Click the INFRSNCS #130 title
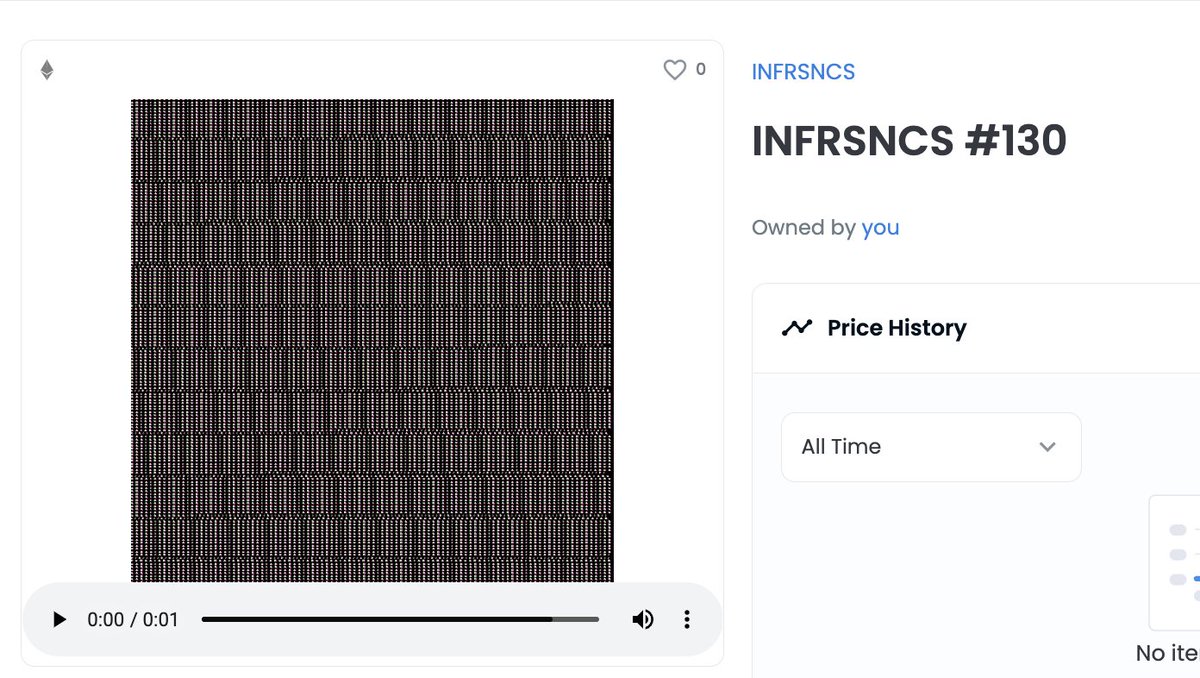1200x678 pixels. 909,142
